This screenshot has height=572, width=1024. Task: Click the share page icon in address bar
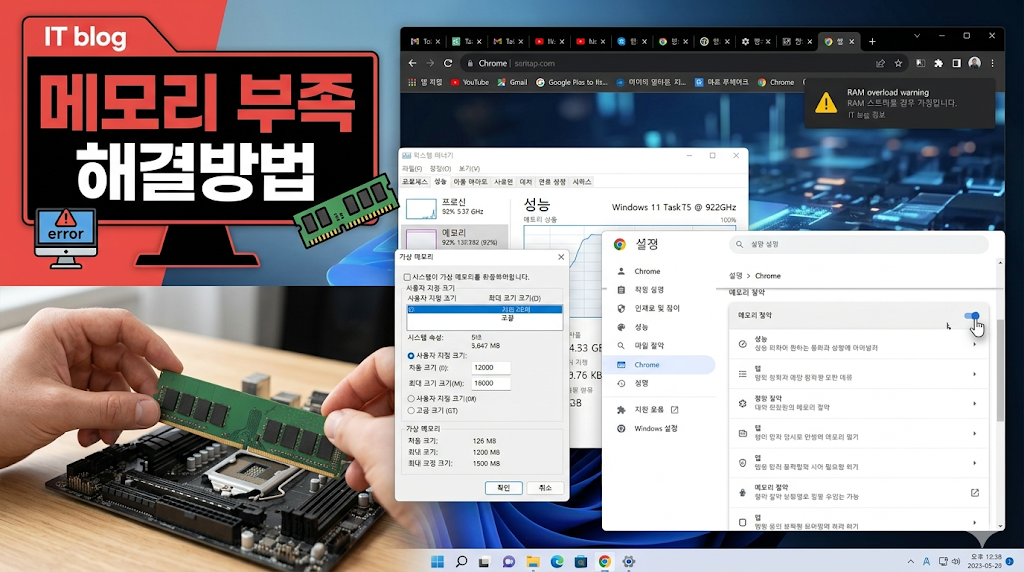click(880, 63)
